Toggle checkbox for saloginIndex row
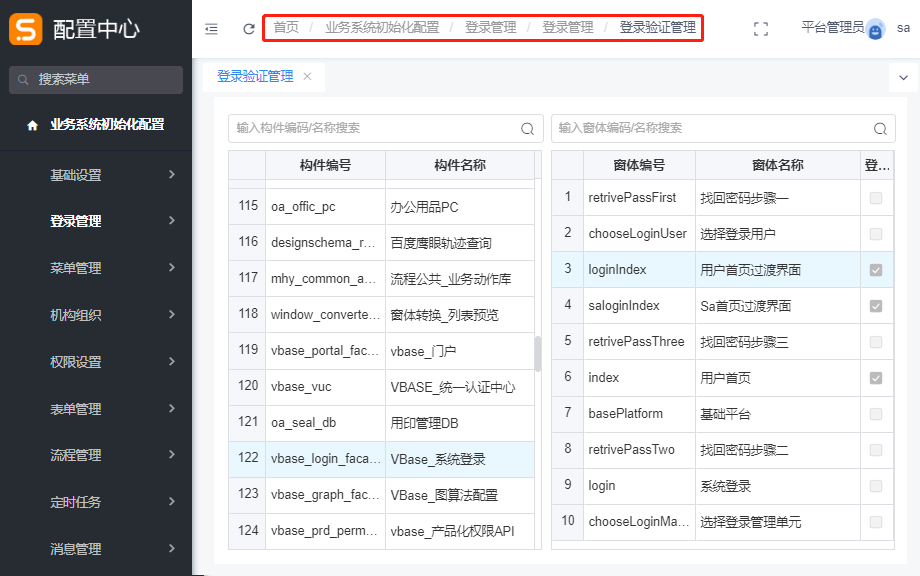Viewport: 920px width, 576px height. pos(876,306)
